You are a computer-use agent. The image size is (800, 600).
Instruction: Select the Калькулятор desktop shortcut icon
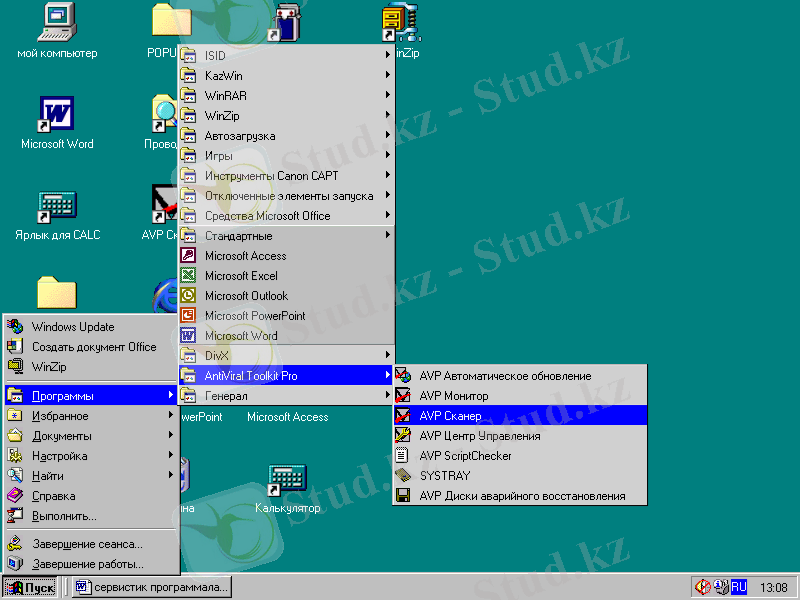pyautogui.click(x=287, y=480)
